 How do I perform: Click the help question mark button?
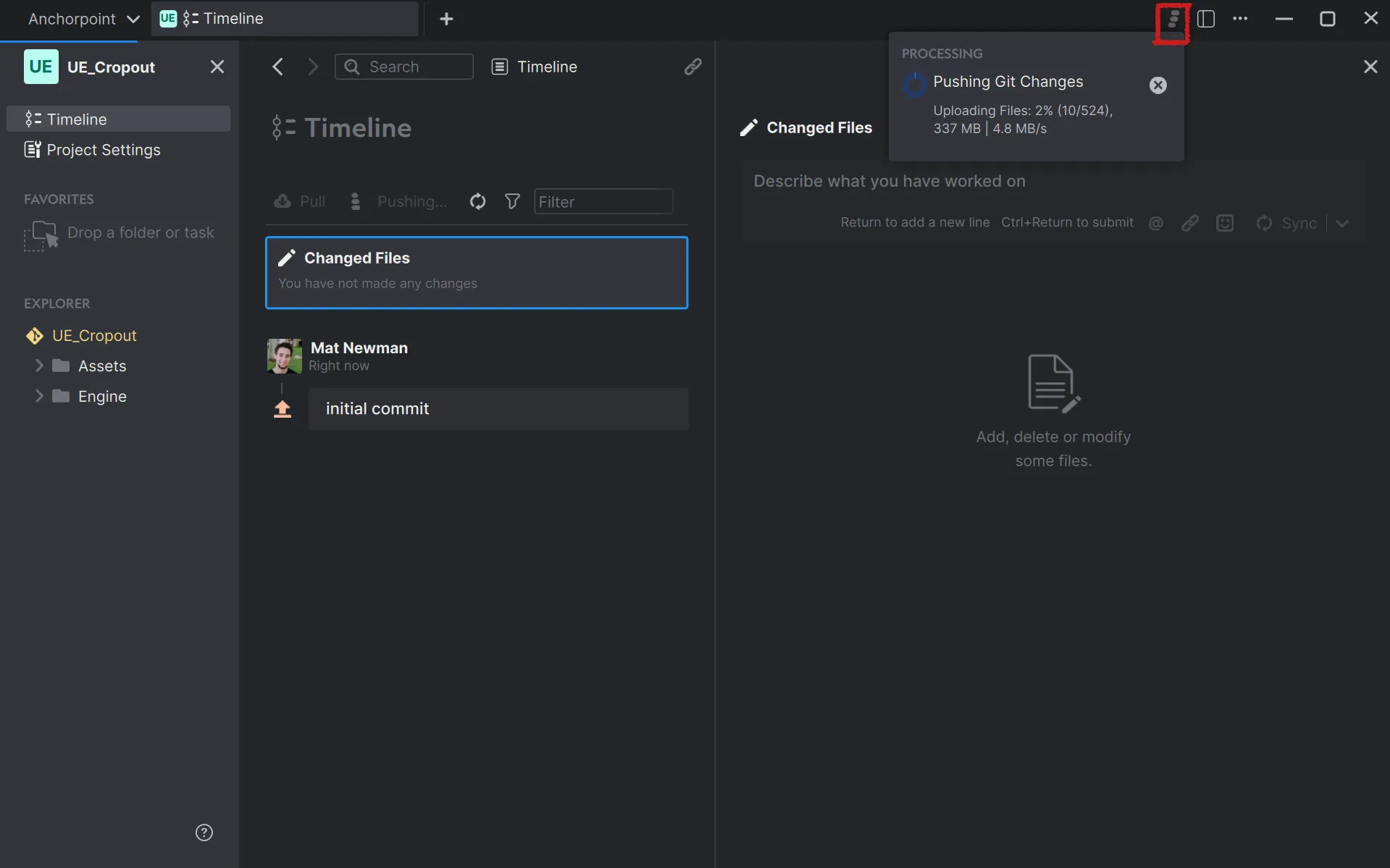(x=204, y=833)
